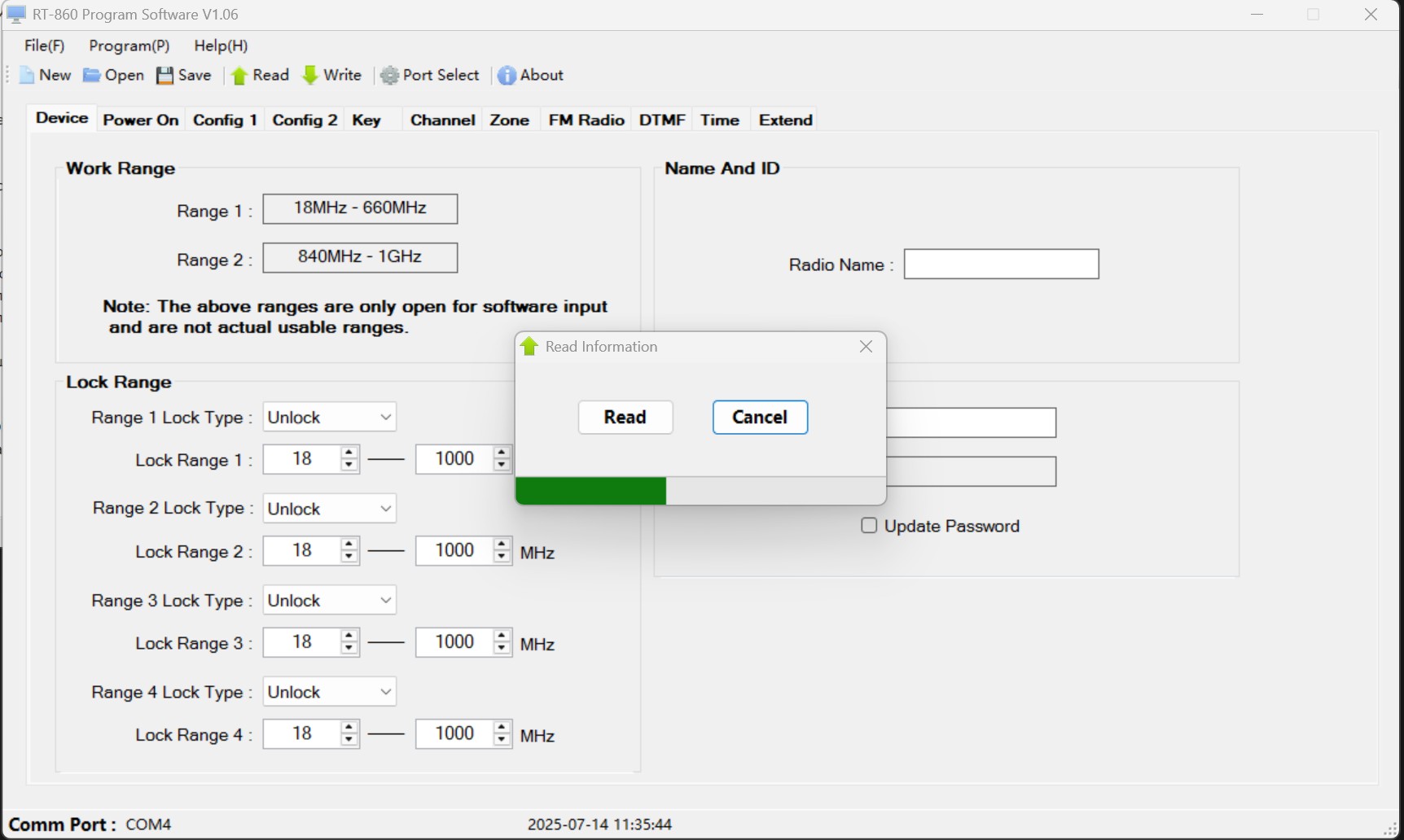Click the Read button in the dialog
This screenshot has width=1404, height=840.
click(625, 418)
